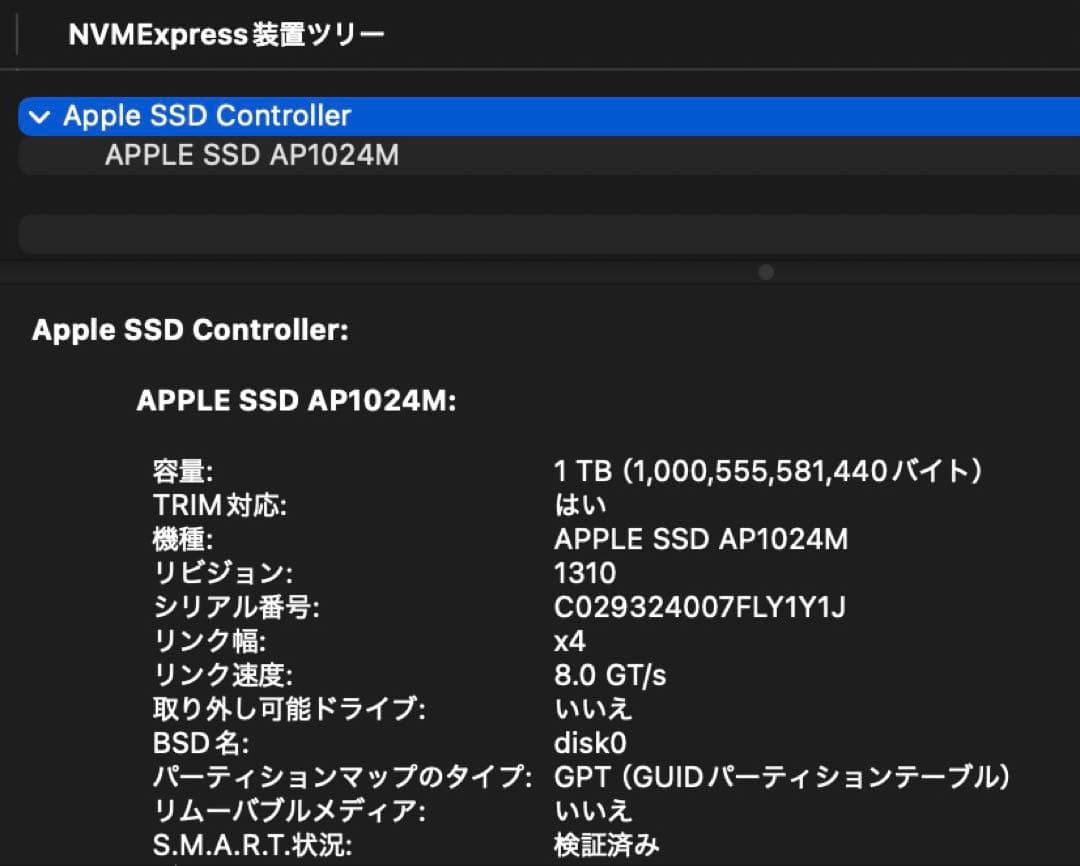Click the NVMExpress装置ツリー column header

point(227,34)
